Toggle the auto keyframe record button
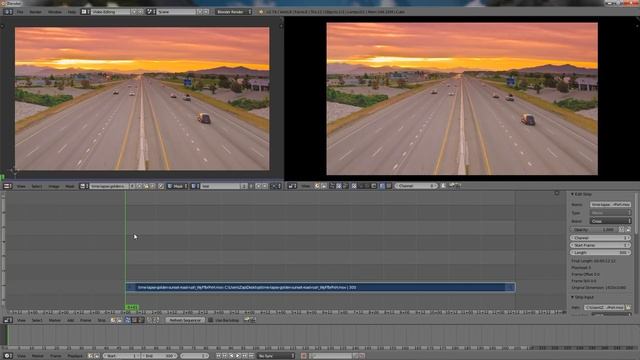 click(304, 356)
